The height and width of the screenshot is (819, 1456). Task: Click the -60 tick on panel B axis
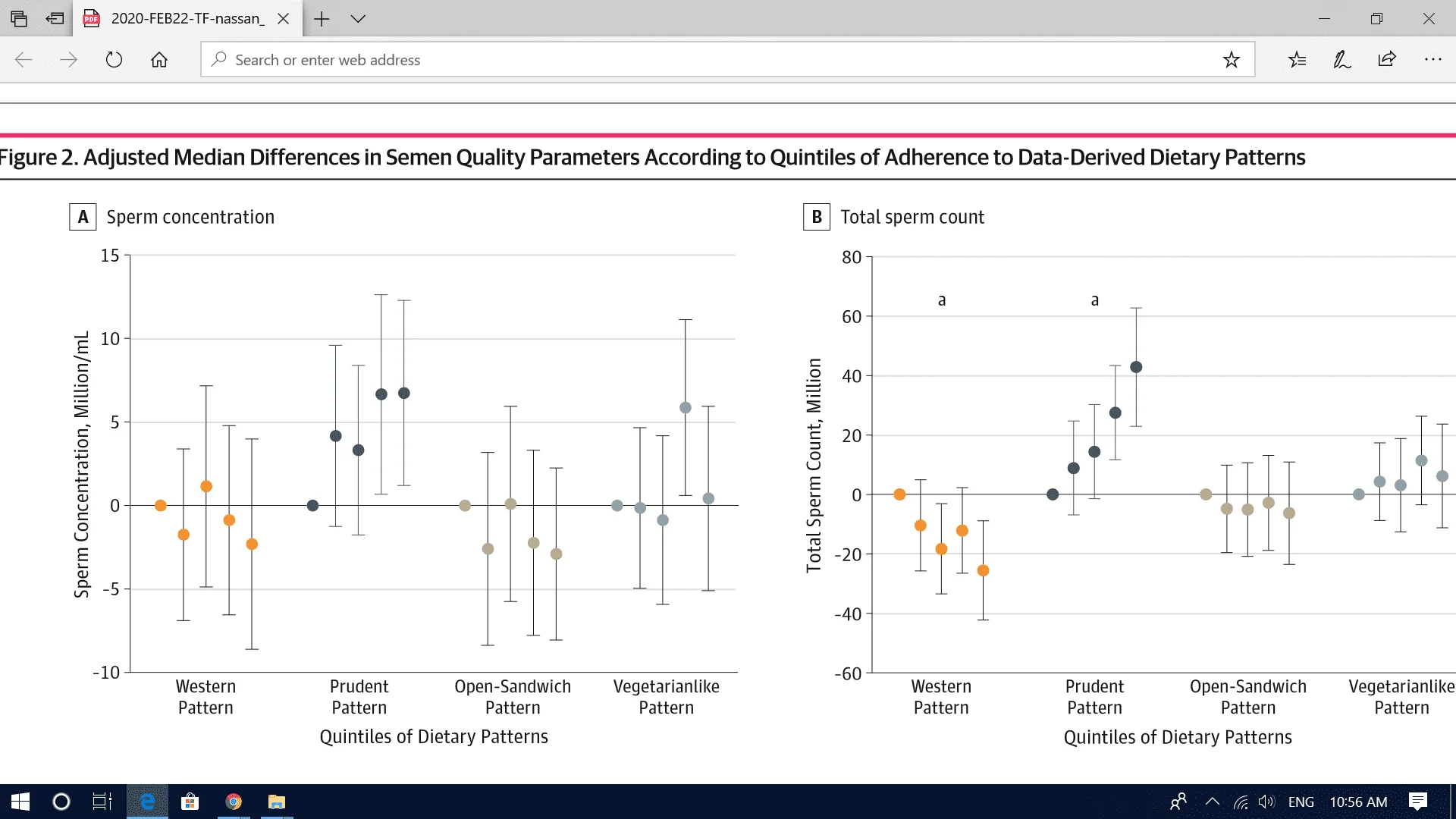pyautogui.click(x=848, y=673)
